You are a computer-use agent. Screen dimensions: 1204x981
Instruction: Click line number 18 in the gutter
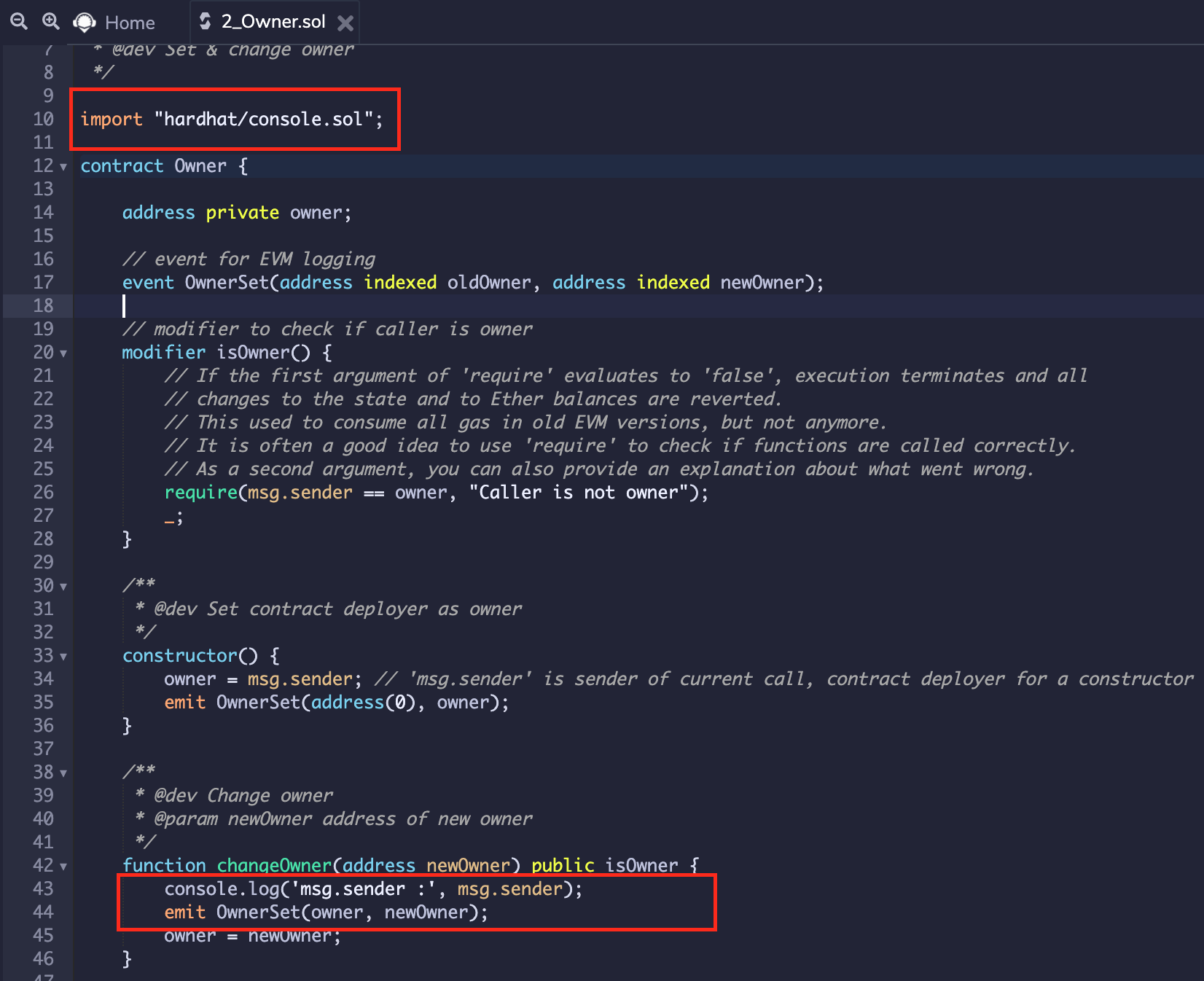point(44,305)
